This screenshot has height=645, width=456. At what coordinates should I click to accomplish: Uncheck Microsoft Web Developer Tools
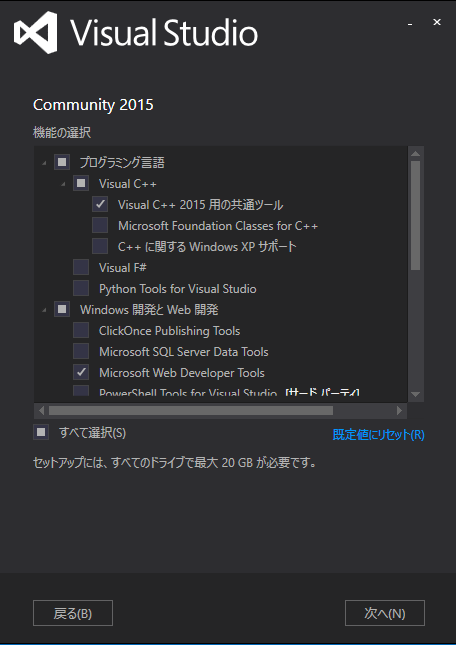[81, 372]
